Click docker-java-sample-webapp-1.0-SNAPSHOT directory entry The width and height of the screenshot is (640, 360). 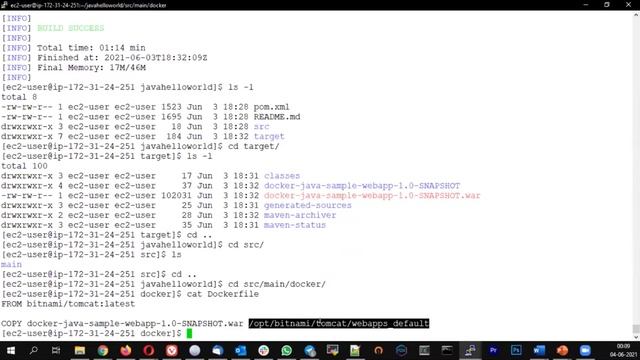click(x=362, y=186)
